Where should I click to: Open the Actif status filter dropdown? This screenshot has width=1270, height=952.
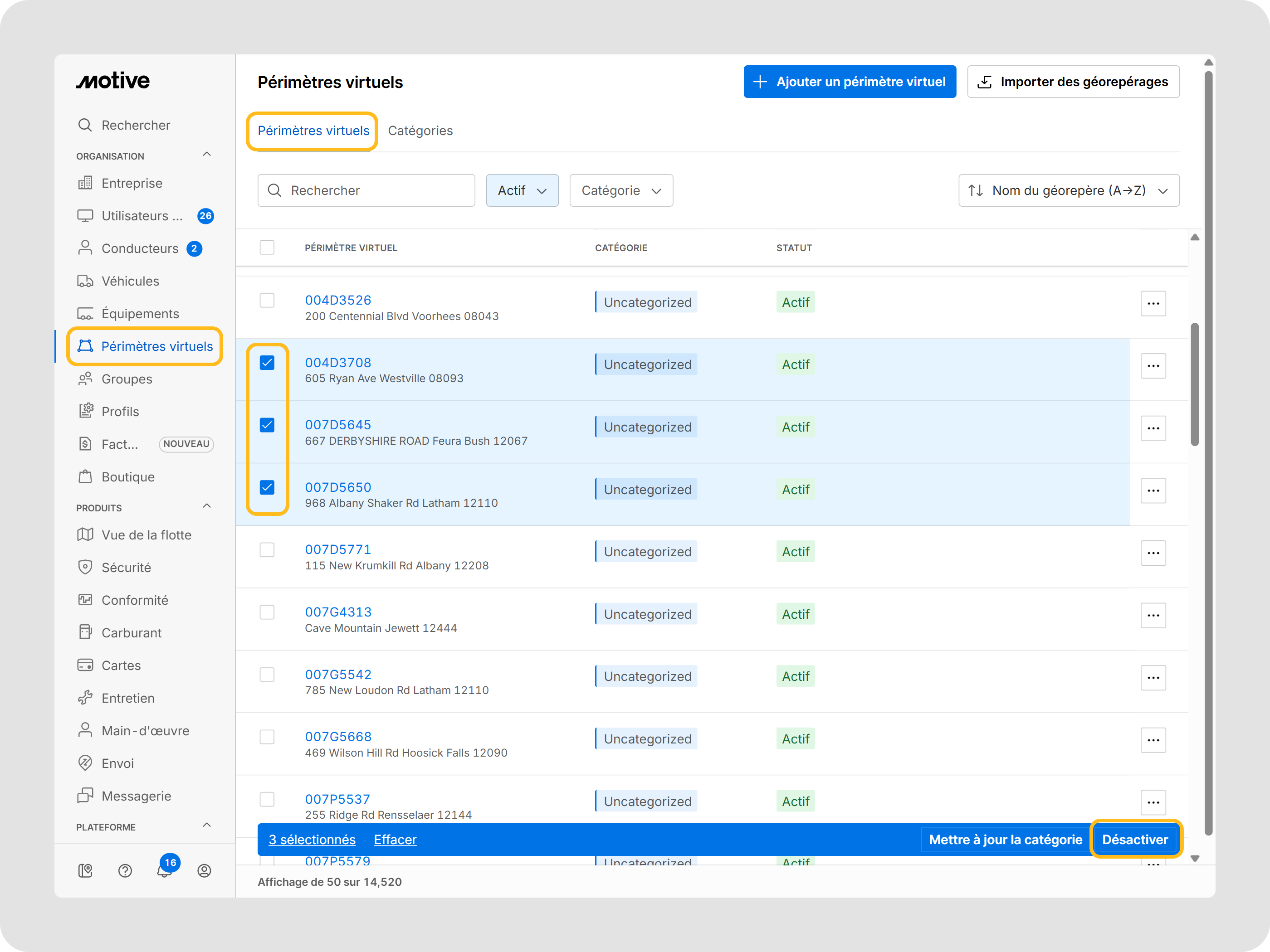tap(522, 190)
